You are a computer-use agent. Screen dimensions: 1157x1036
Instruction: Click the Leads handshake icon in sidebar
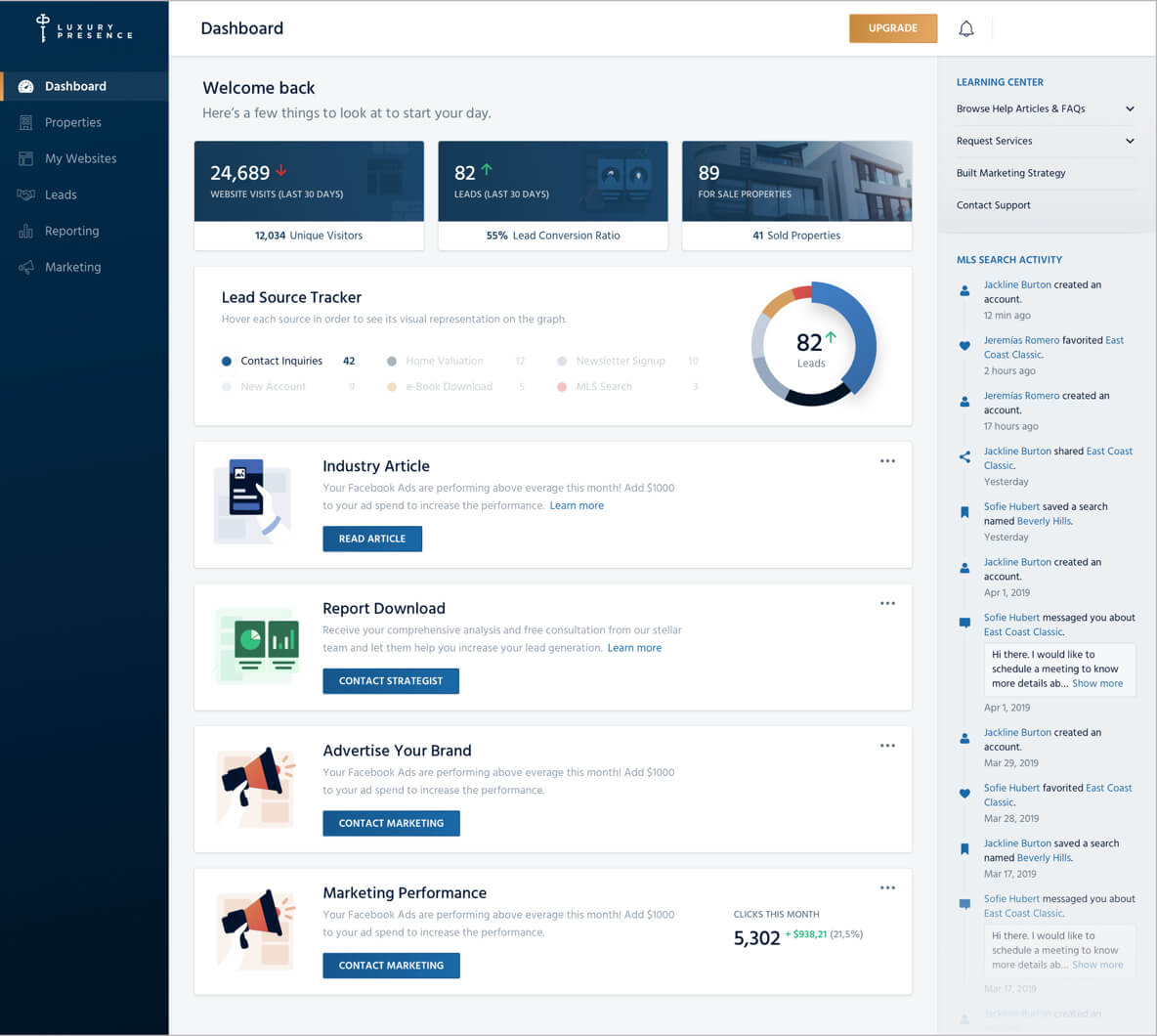point(25,194)
